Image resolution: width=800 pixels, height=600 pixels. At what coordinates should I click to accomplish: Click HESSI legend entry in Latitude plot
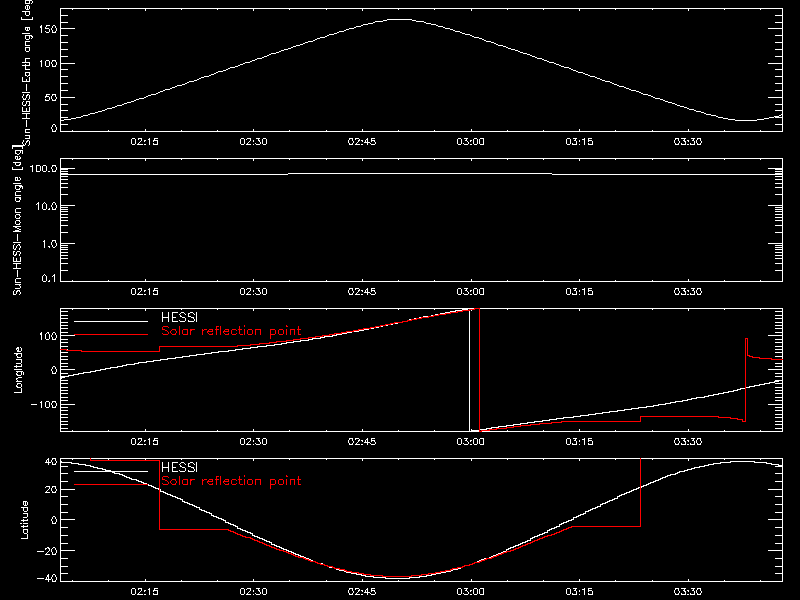pos(179,468)
